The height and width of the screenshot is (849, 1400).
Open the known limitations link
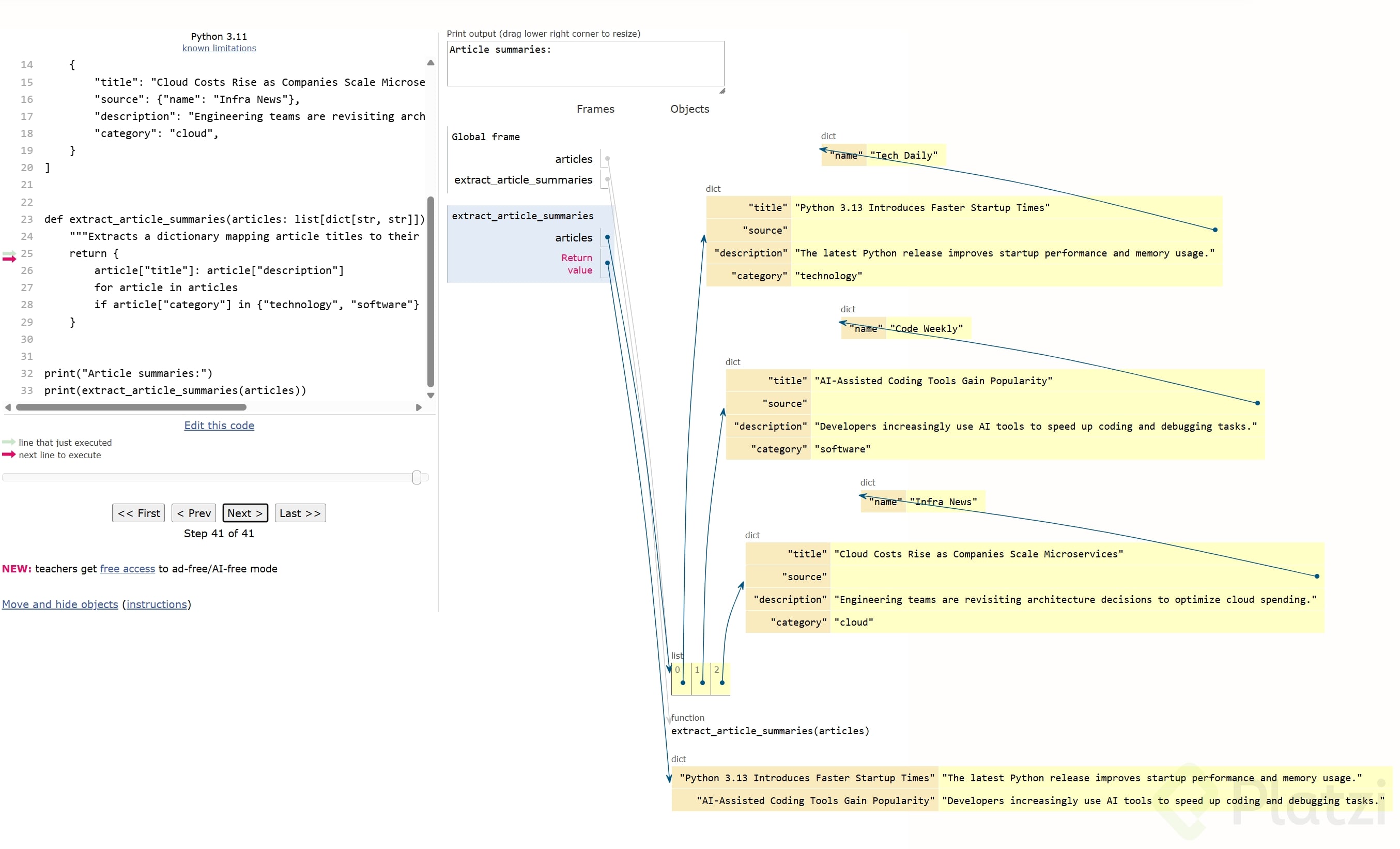click(x=219, y=48)
